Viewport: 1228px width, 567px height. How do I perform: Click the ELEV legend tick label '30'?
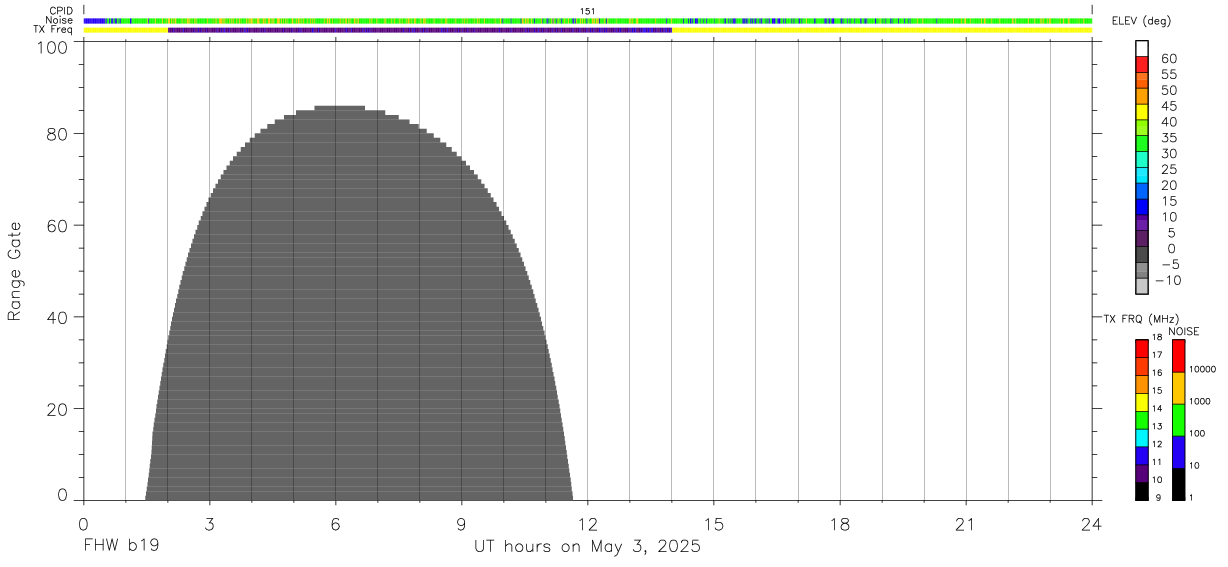coord(1168,153)
